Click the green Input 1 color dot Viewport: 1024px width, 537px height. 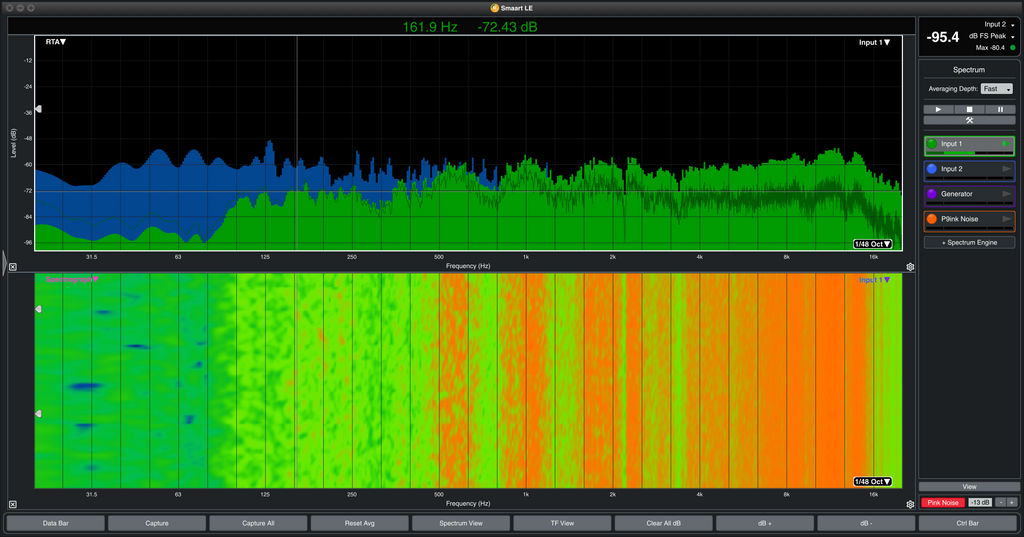[x=932, y=145]
